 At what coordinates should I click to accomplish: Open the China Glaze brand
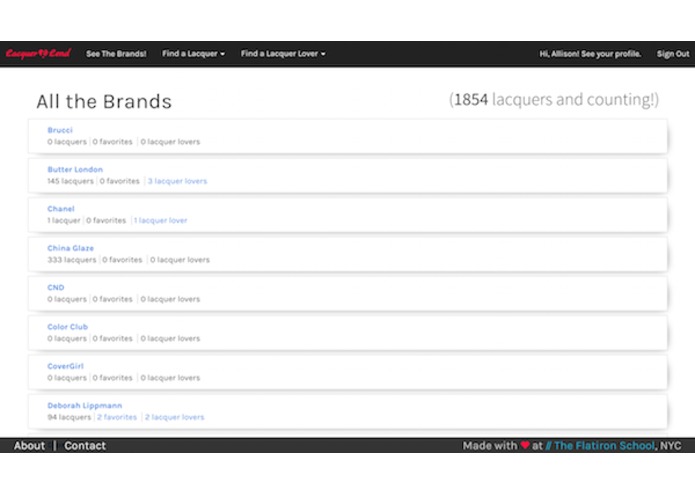coord(70,248)
